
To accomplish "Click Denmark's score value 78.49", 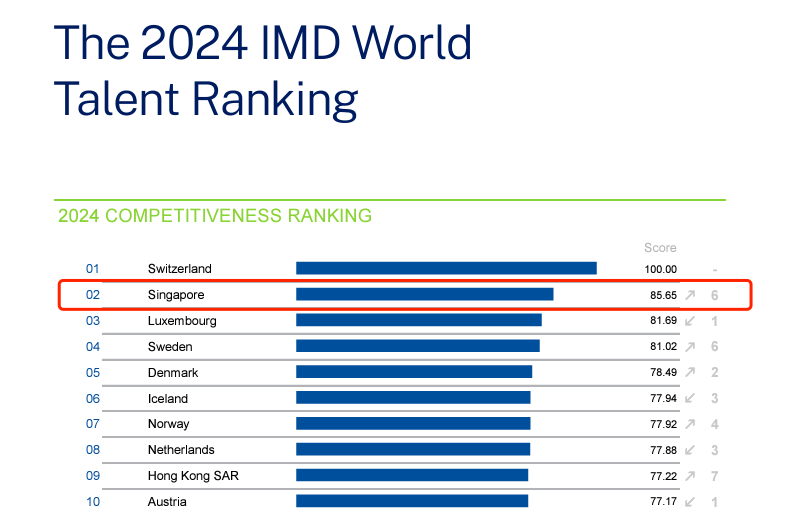I will coord(660,373).
